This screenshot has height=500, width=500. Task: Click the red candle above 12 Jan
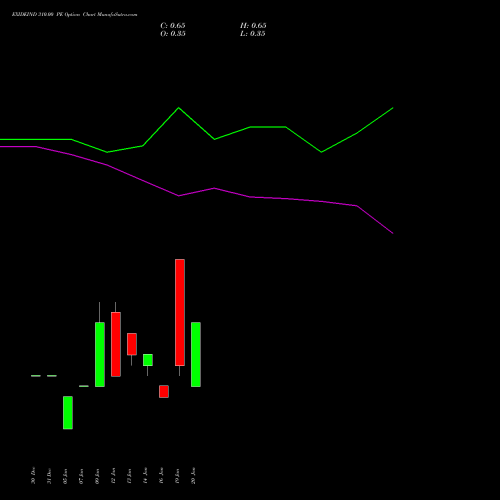[116, 344]
